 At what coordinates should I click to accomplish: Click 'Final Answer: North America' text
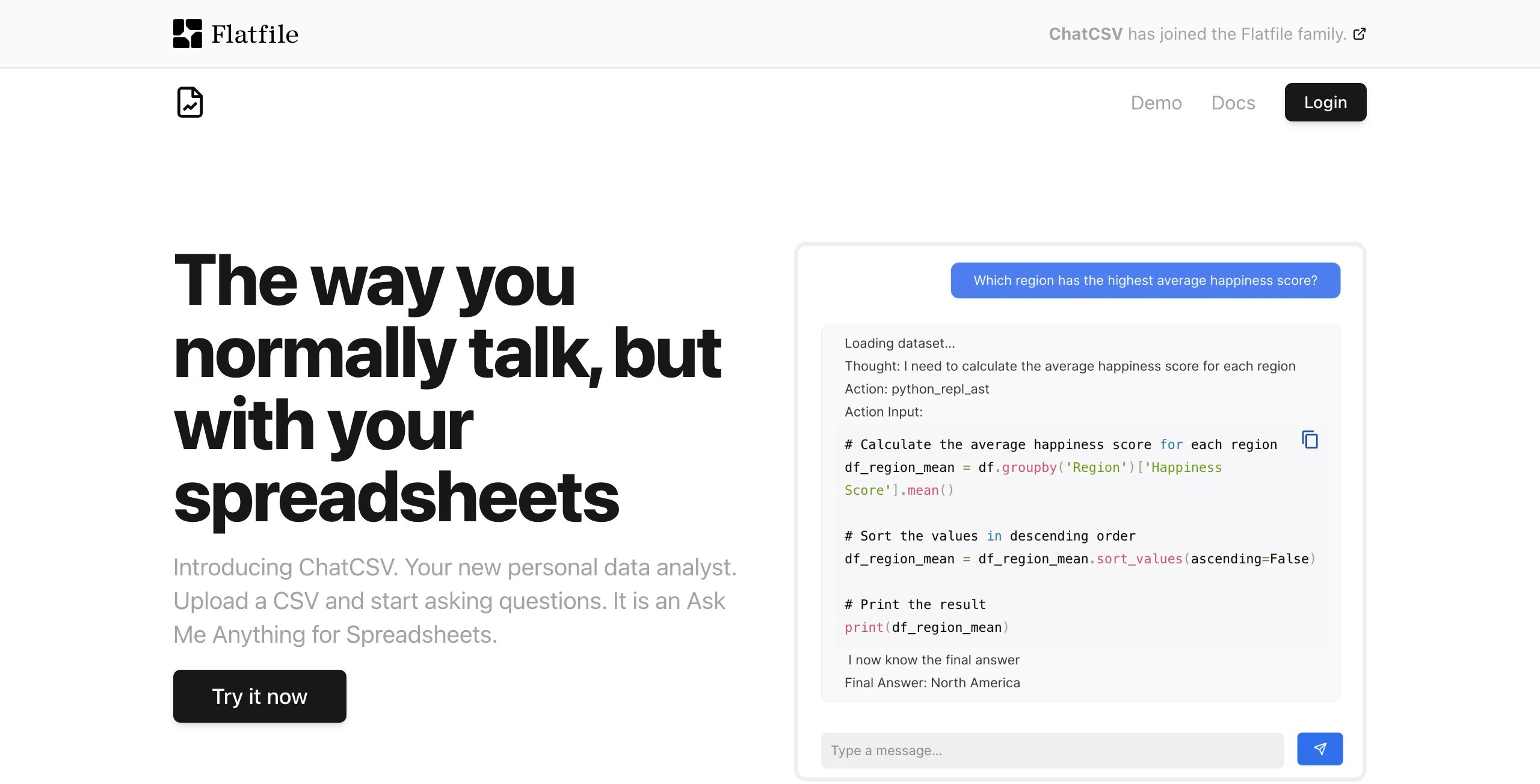tap(932, 682)
